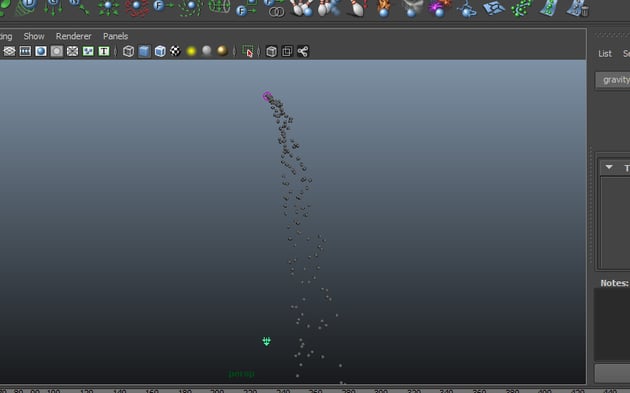This screenshot has width=630, height=393.
Task: Create a Vortex field from the shelf
Action: [191, 8]
